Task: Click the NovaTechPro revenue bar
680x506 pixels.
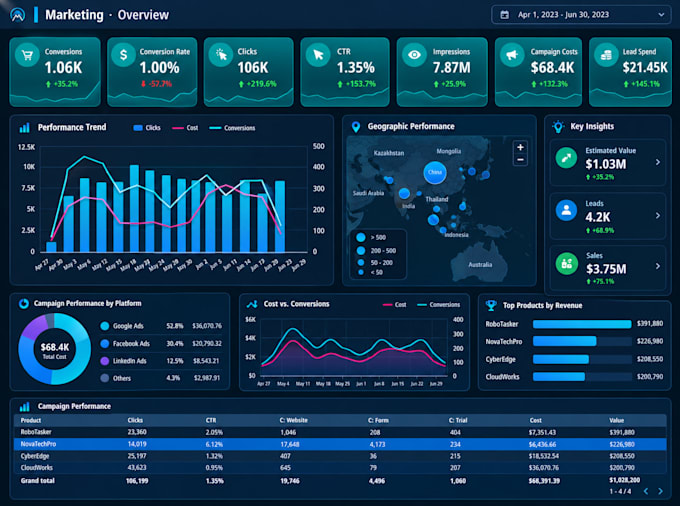Action: [565, 341]
